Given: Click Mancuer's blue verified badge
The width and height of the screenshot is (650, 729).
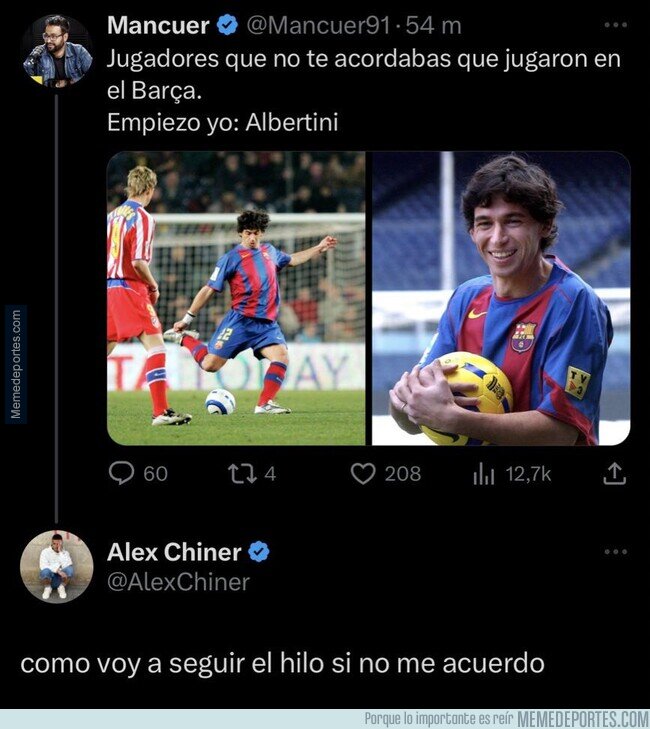Looking at the screenshot, I should click(227, 25).
